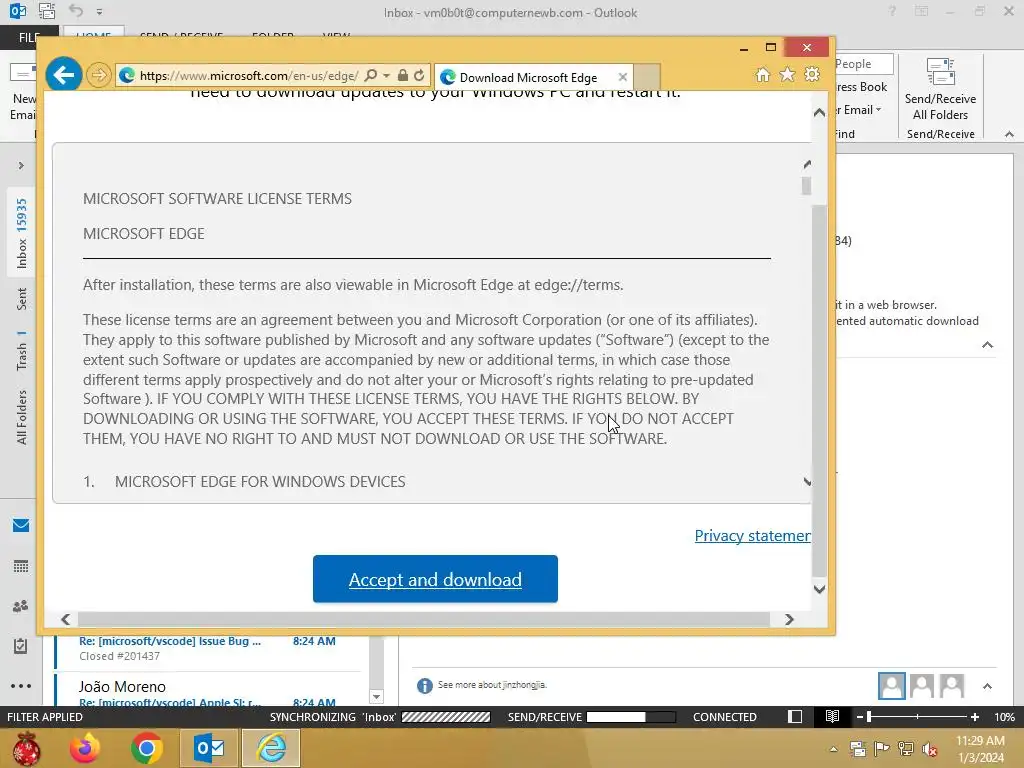Open Internet Explorer home page icon
Image resolution: width=1024 pixels, height=768 pixels.
pos(763,74)
